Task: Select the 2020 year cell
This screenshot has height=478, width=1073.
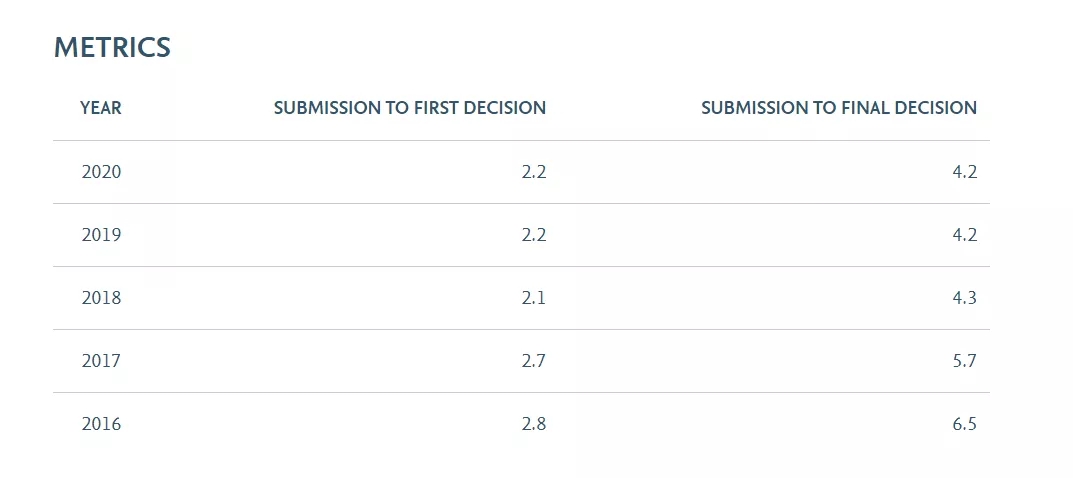Action: 101,172
